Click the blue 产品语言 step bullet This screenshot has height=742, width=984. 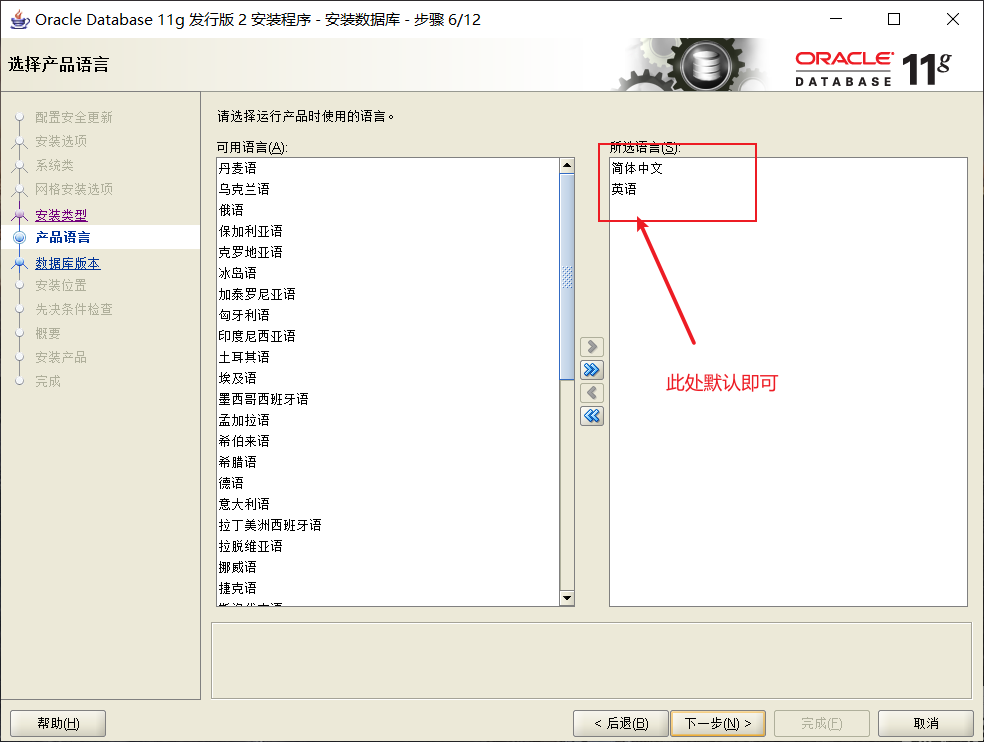(x=20, y=237)
